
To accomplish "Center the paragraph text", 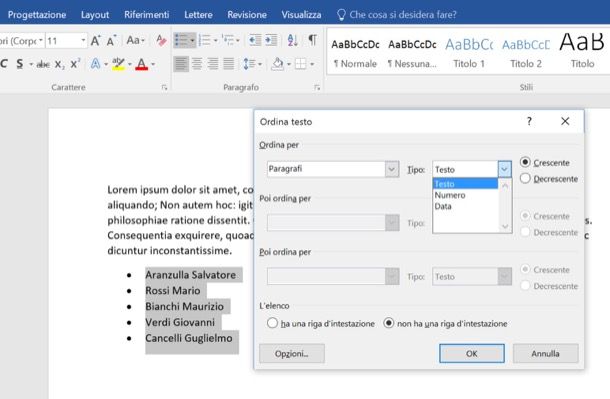I will coord(197,64).
